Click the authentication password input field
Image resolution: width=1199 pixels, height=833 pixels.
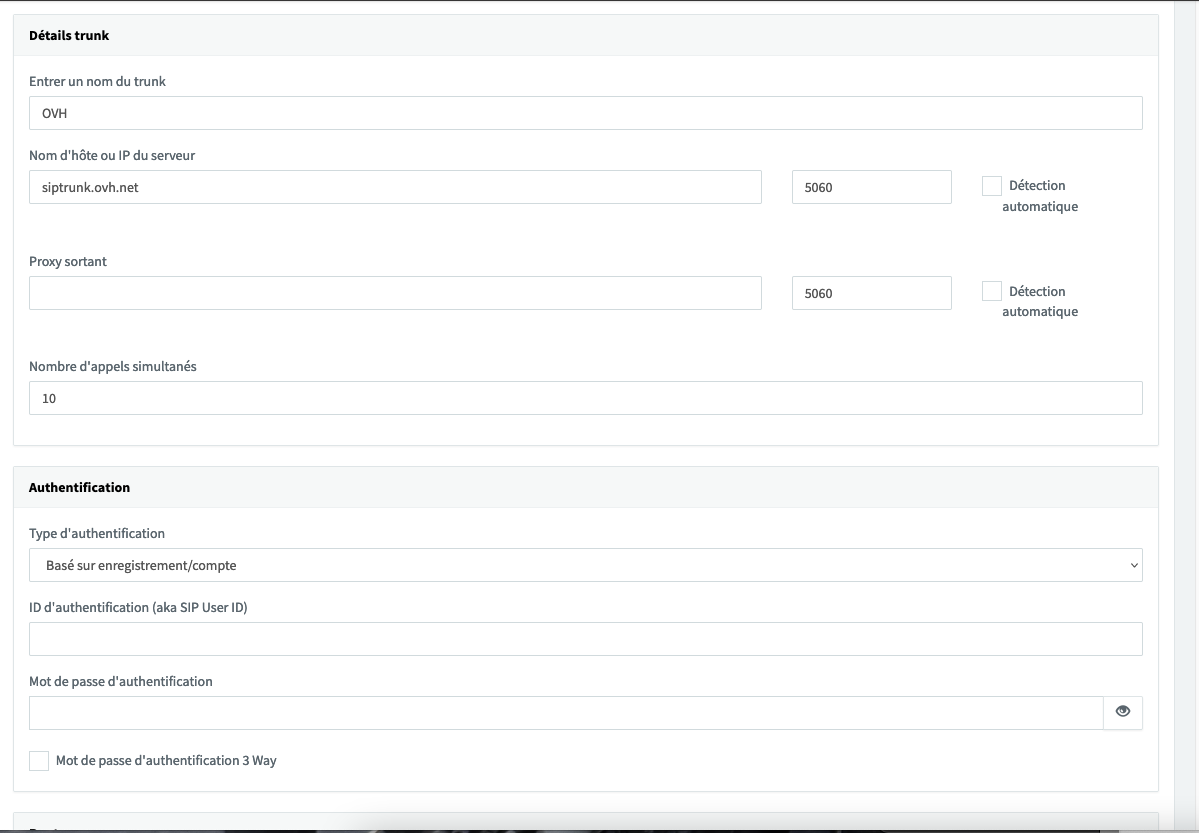(x=565, y=713)
